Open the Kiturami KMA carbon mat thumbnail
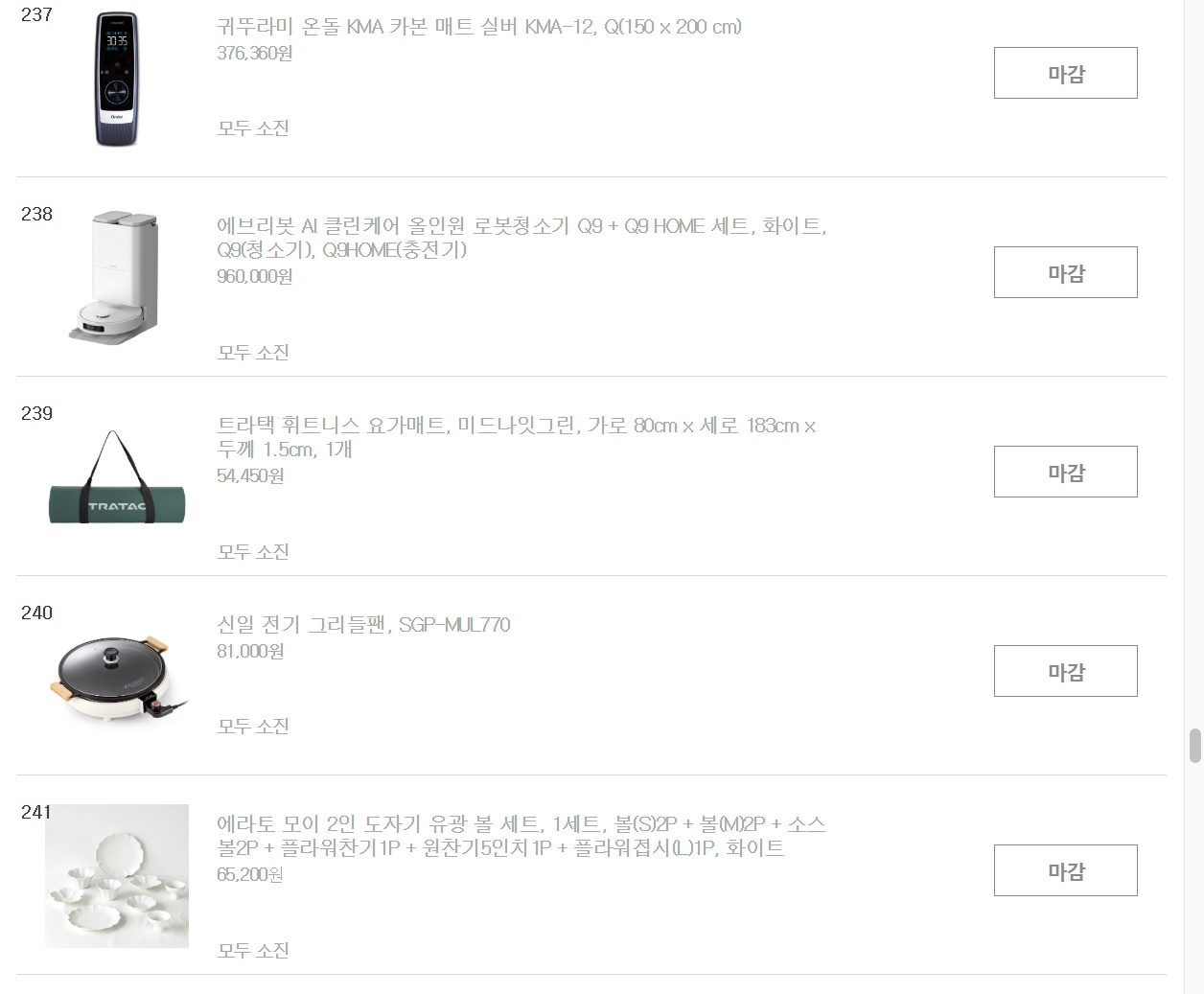1204x994 pixels. click(117, 79)
